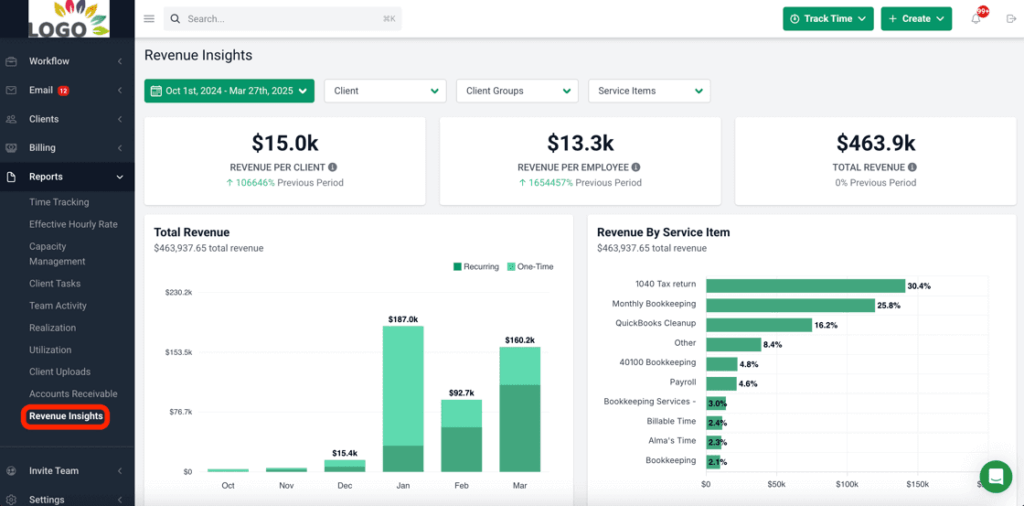Click the logout icon at top right
Screen dimensions: 1024x506
coord(1010,19)
